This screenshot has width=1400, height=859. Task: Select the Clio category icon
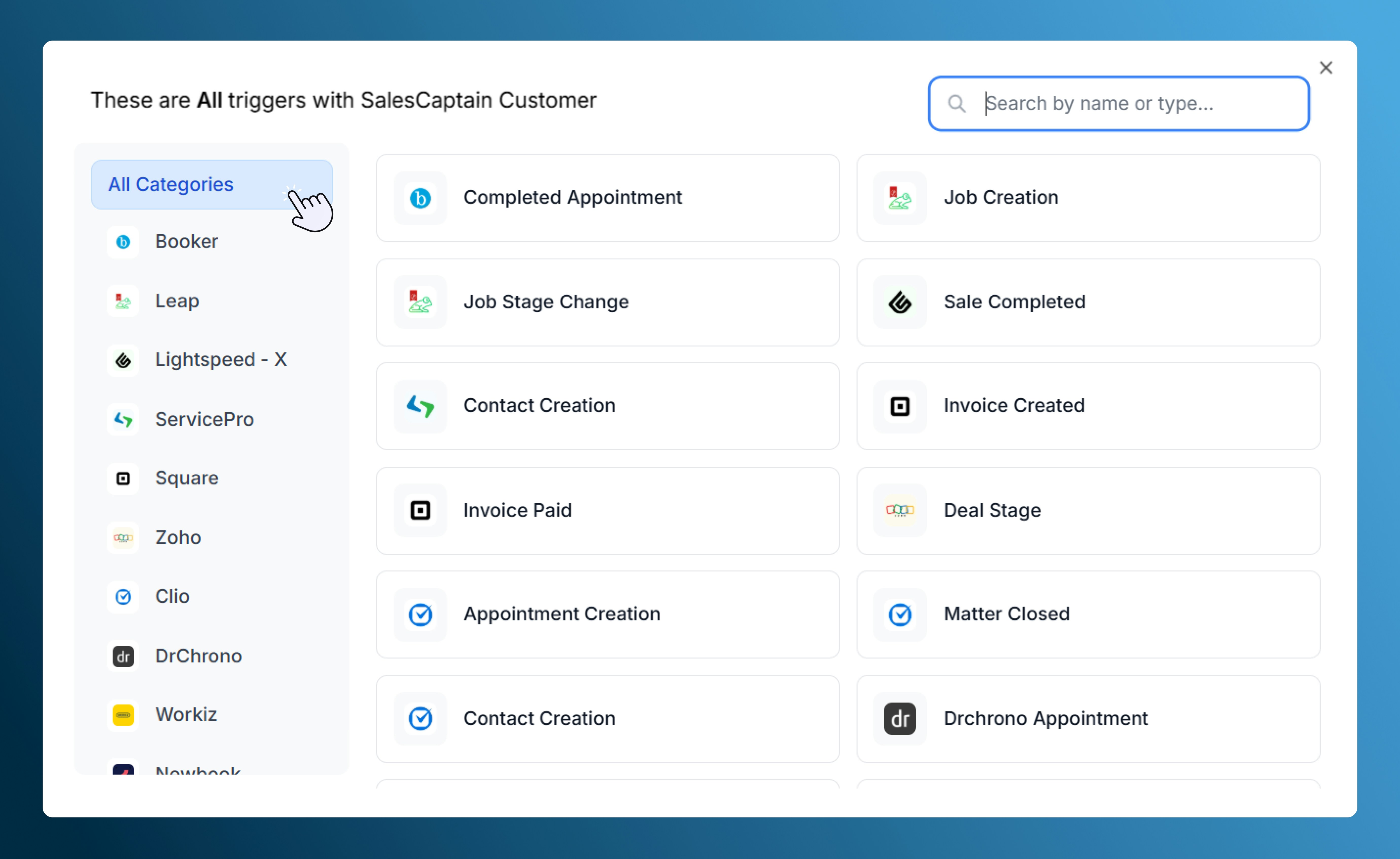tap(123, 597)
